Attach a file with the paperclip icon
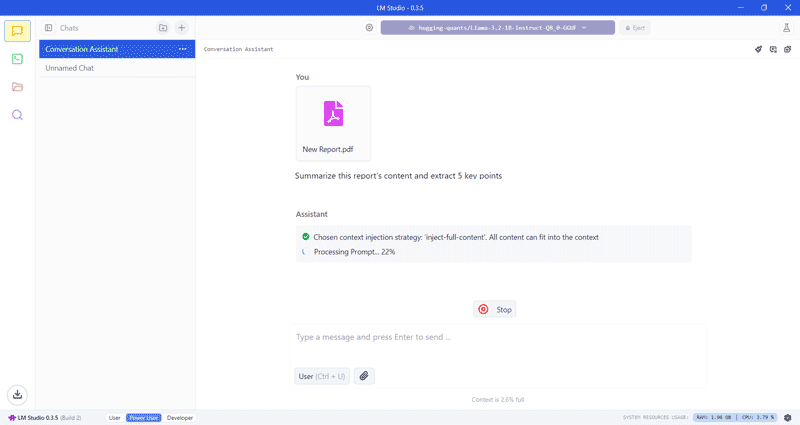 click(x=364, y=376)
